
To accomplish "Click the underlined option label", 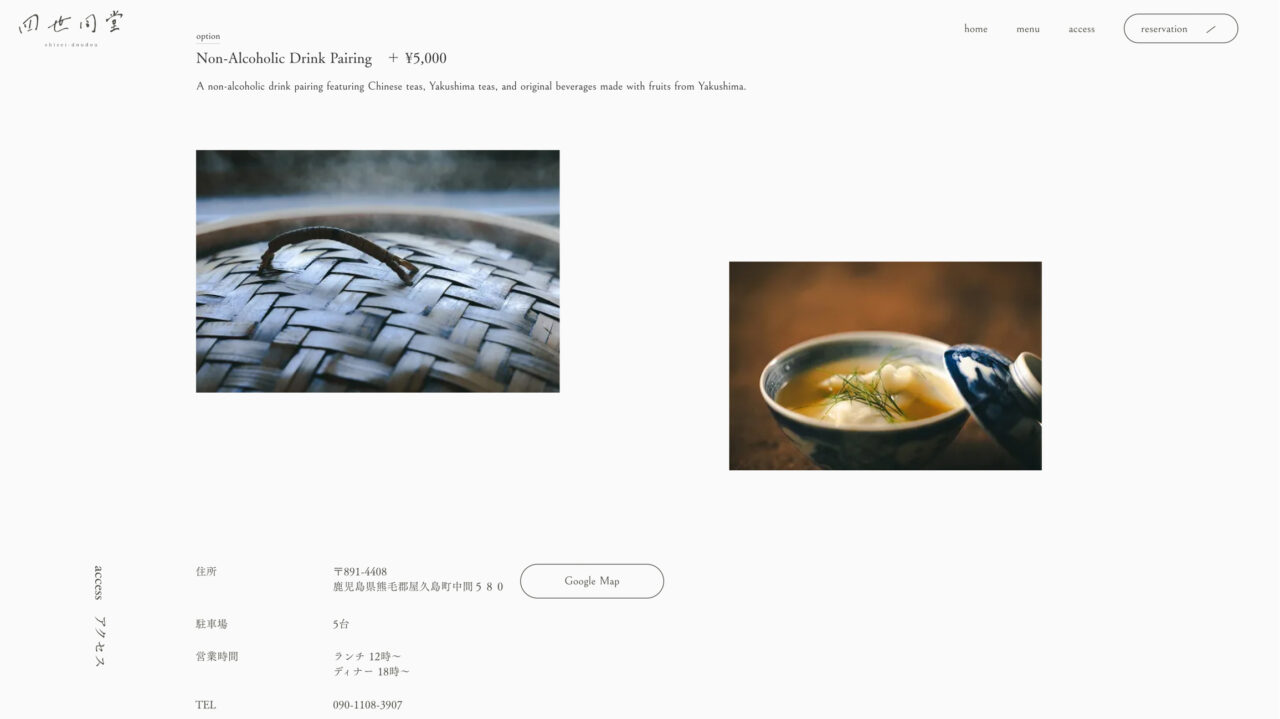I will click(x=208, y=37).
